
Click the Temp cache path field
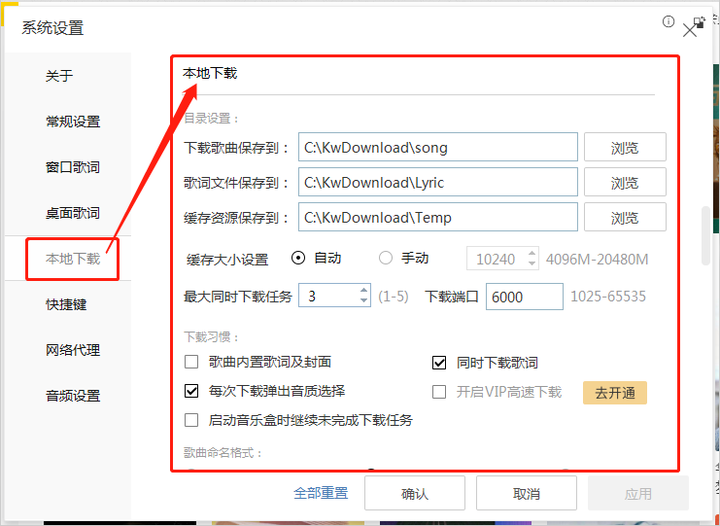[x=438, y=217]
